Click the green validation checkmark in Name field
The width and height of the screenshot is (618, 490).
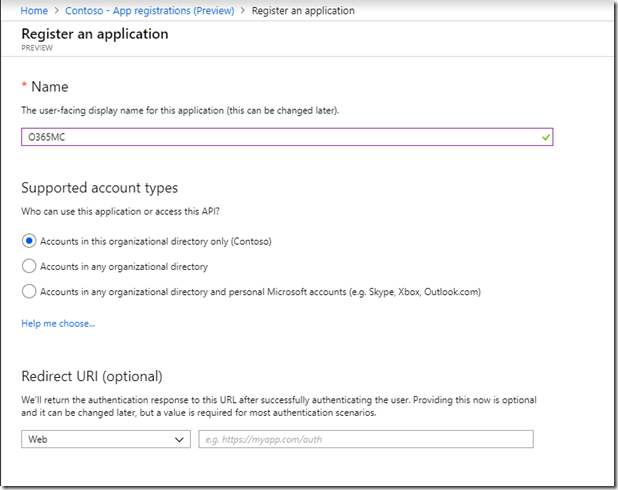click(546, 137)
